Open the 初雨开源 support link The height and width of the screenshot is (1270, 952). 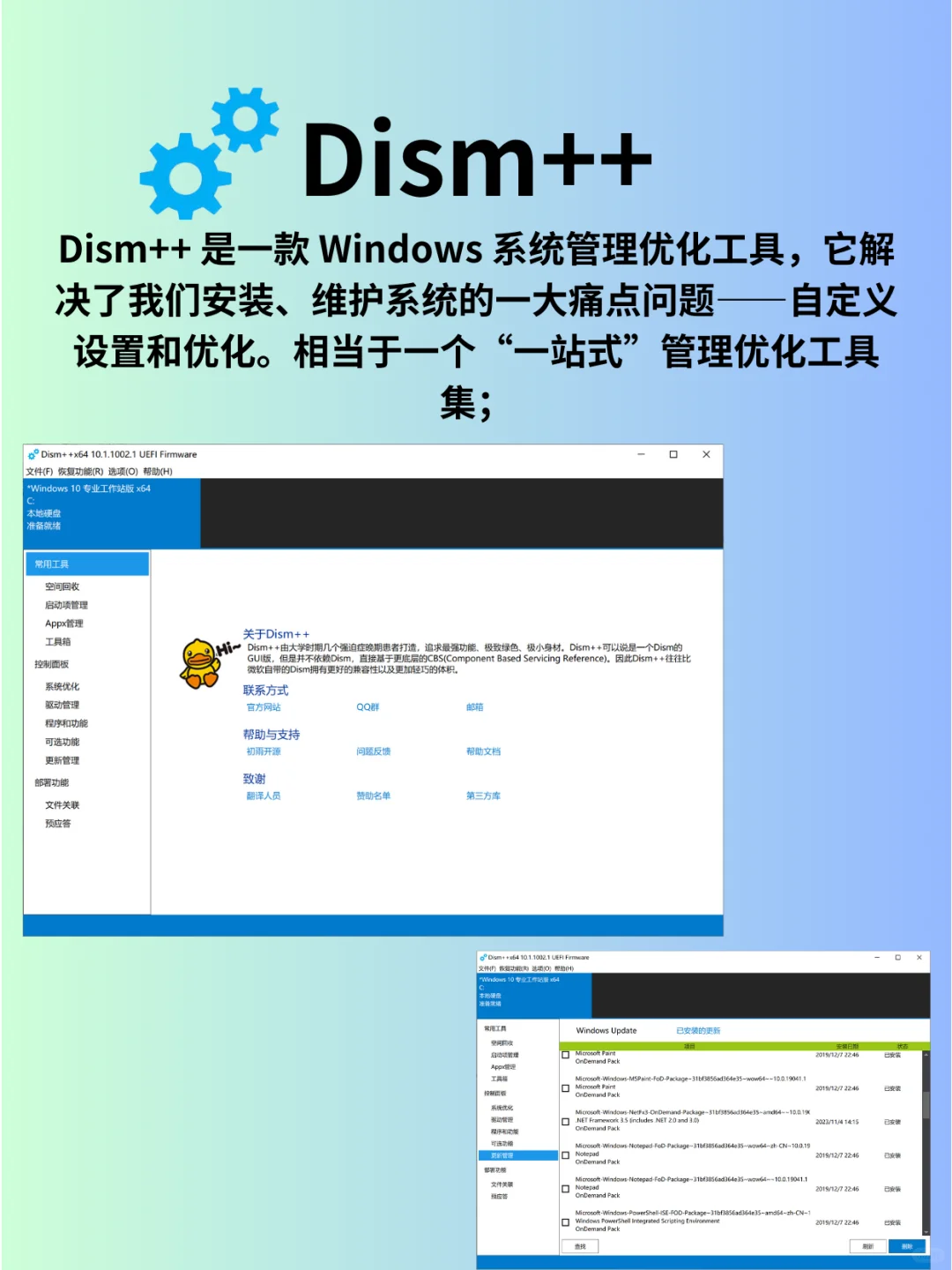click(264, 751)
